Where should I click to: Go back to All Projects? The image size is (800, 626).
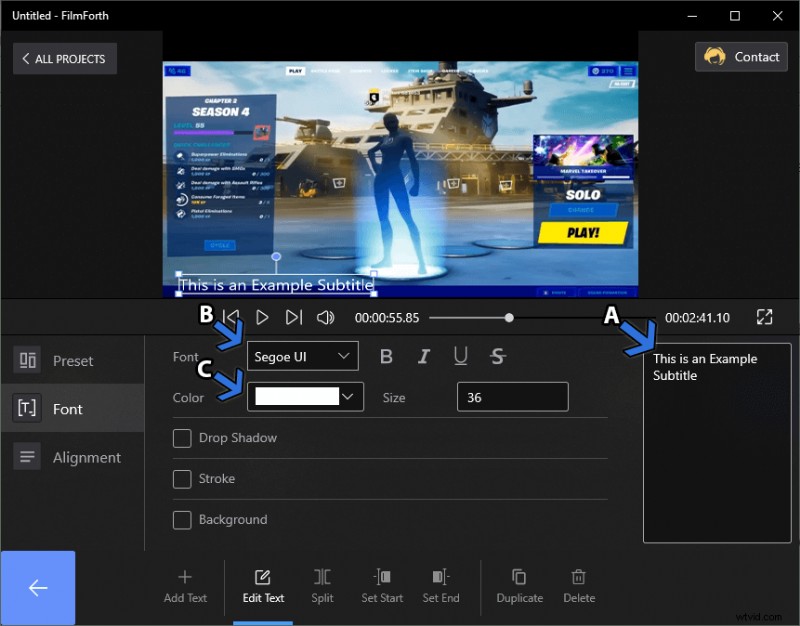[x=64, y=58]
